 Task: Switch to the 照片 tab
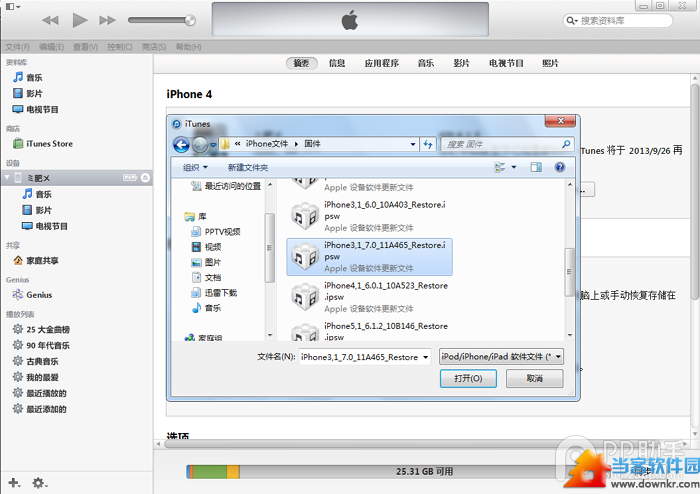pyautogui.click(x=550, y=63)
